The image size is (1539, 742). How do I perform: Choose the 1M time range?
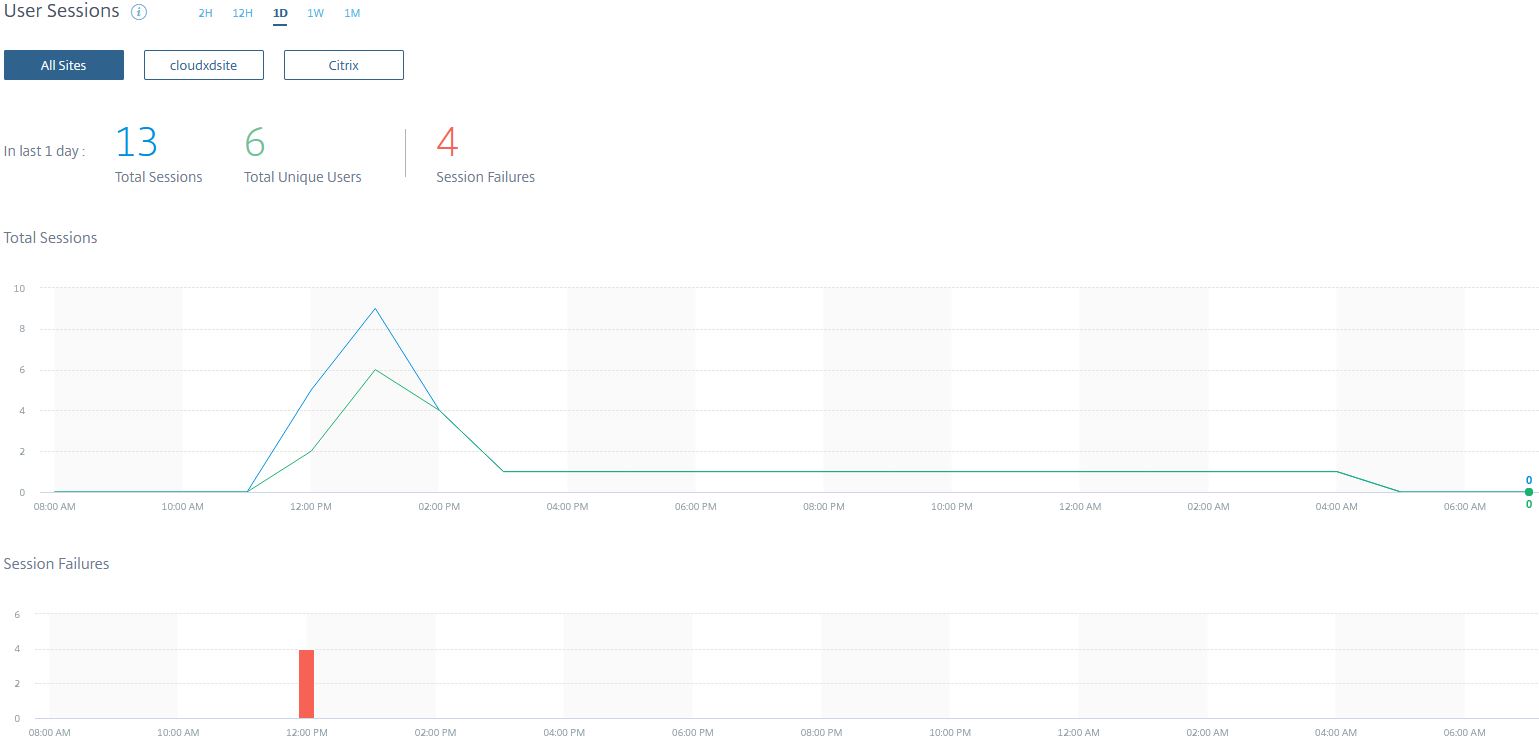click(352, 14)
